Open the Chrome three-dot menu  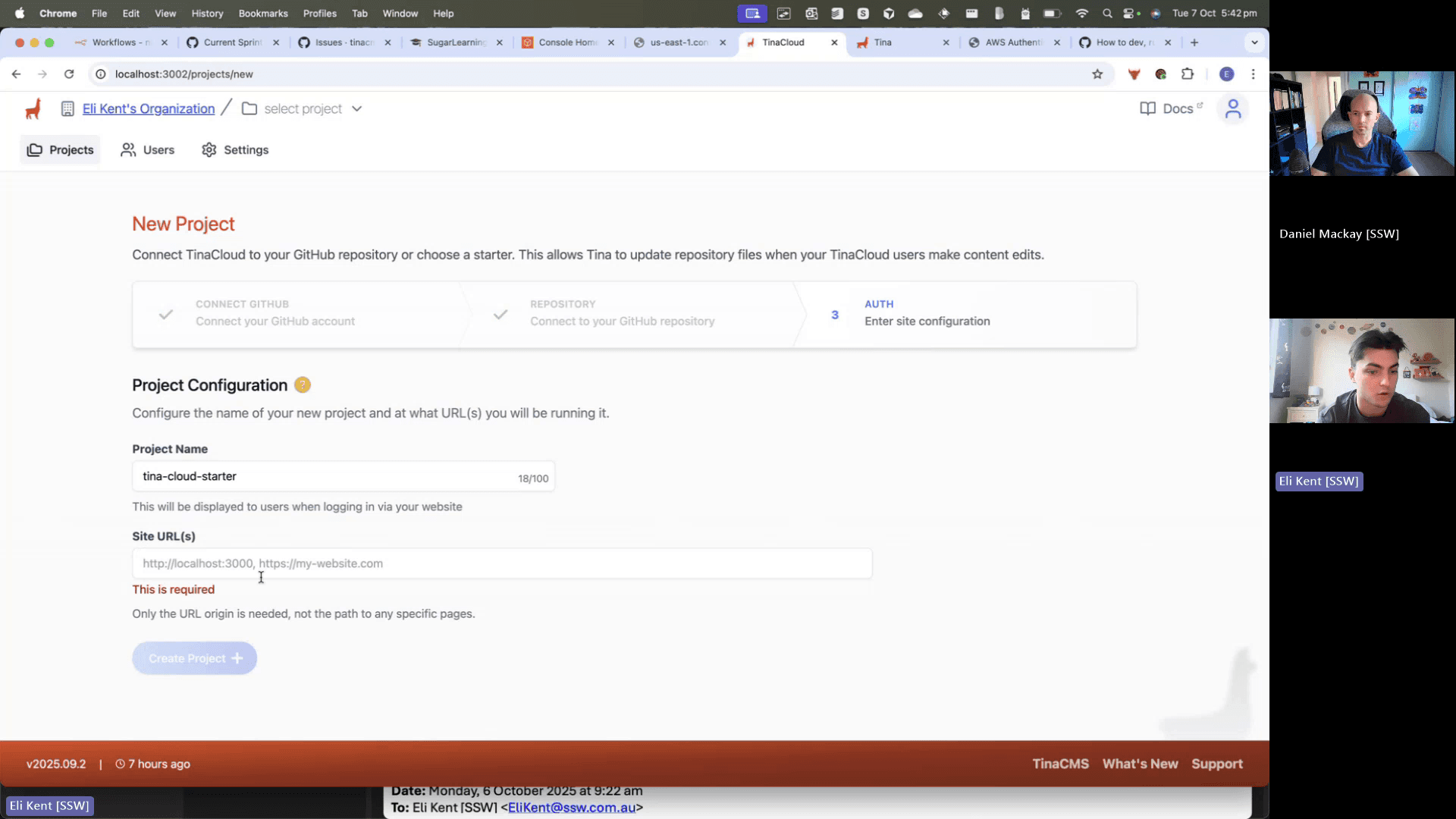coord(1253,74)
